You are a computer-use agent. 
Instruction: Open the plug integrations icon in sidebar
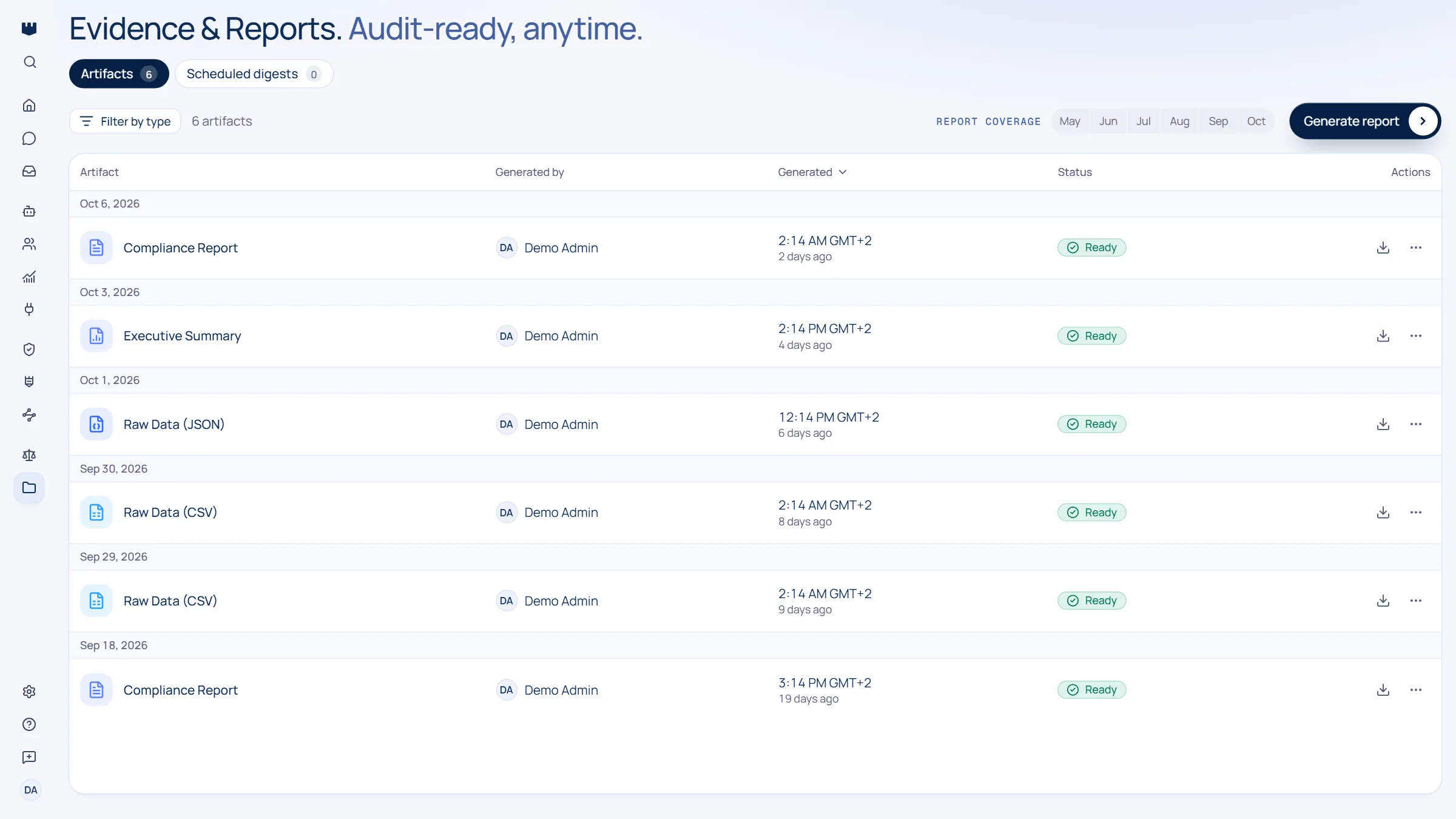coord(29,309)
